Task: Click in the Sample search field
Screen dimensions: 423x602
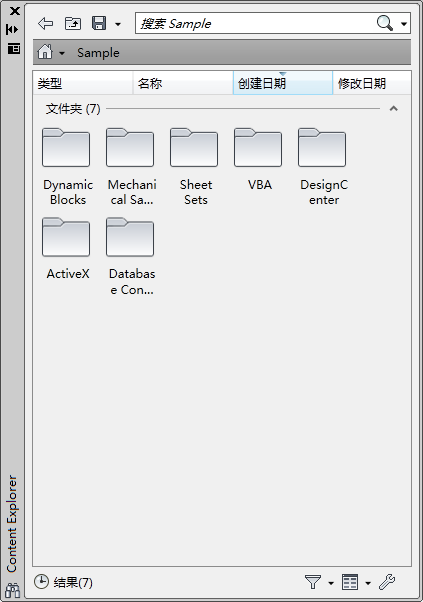Action: [x=255, y=23]
